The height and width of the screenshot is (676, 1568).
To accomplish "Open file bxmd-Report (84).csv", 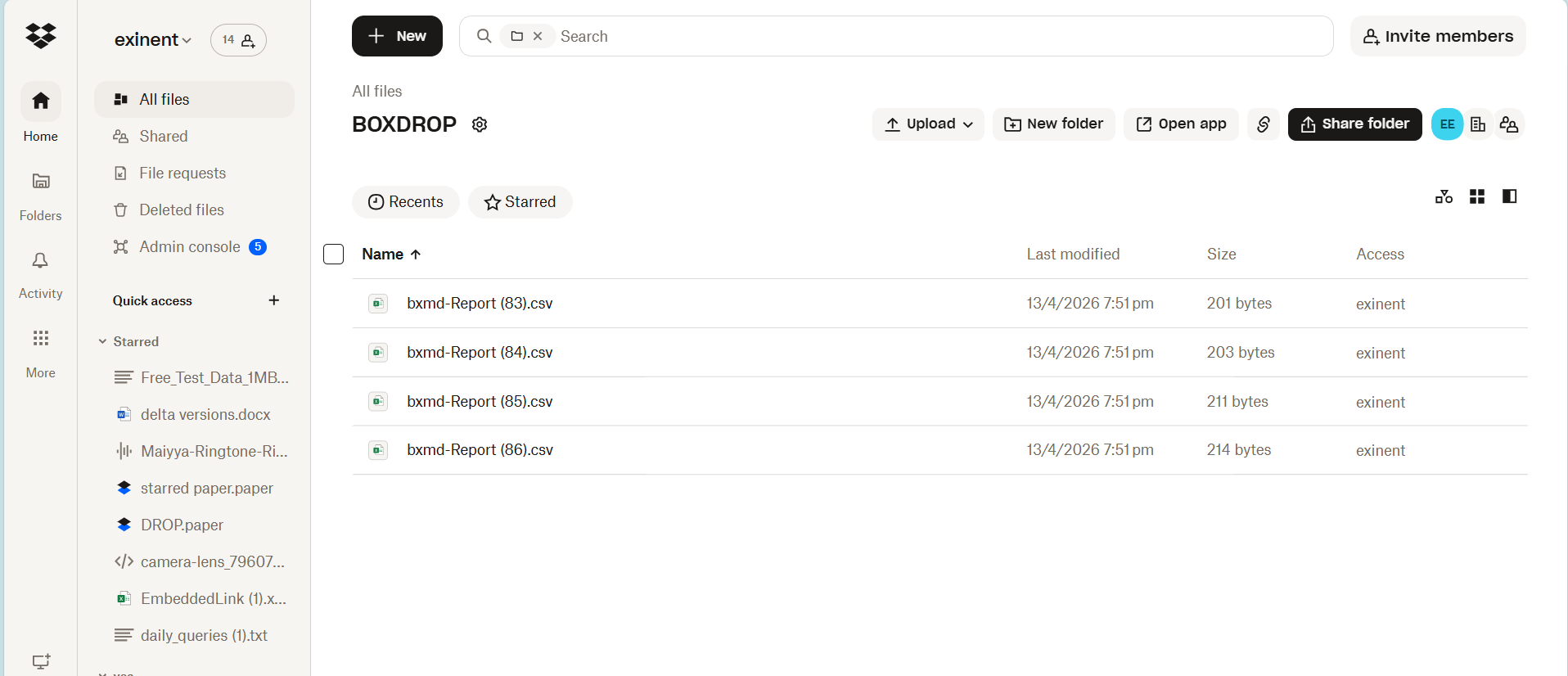I will (480, 353).
